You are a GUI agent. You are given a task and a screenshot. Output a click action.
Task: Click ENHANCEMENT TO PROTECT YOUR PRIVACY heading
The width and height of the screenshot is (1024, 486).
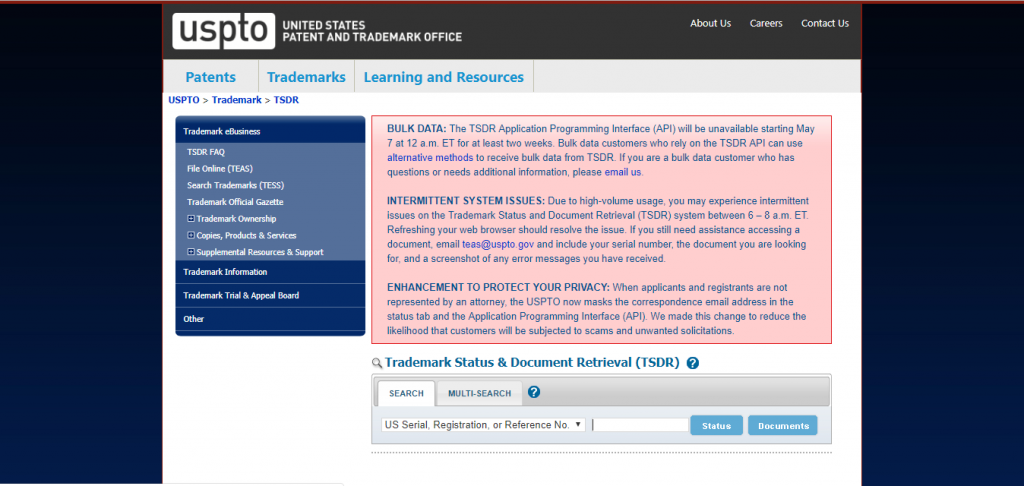(x=498, y=287)
